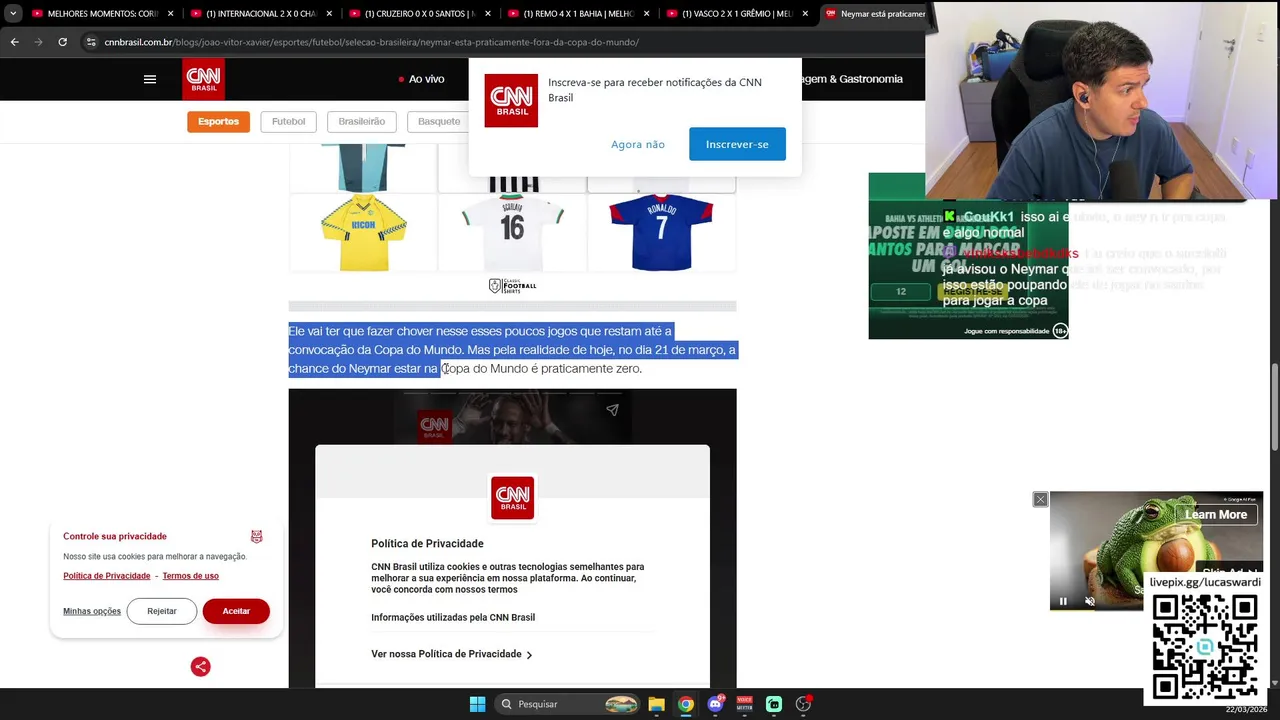Select the blue Ronaldo 7 jersey

click(x=661, y=233)
